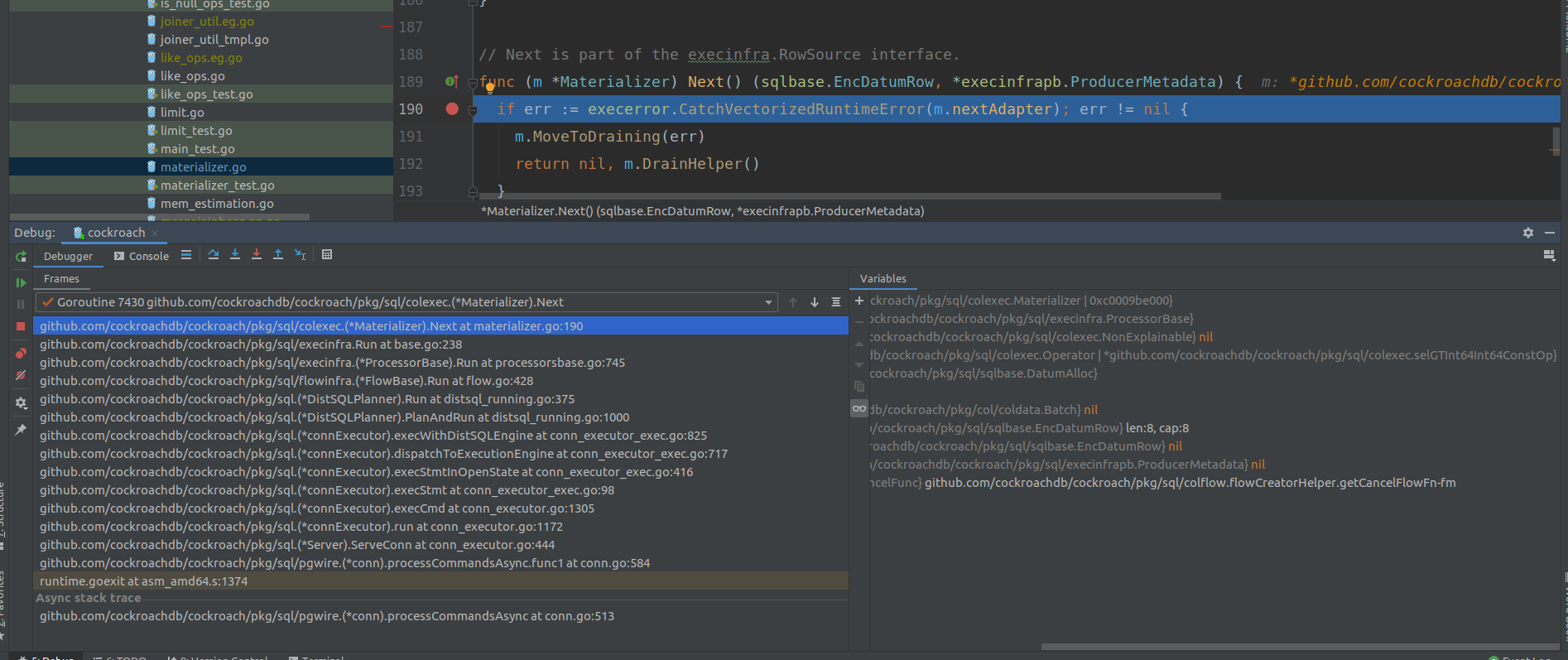Collapse the Next function fold at line 189
1568x660 pixels.
pyautogui.click(x=474, y=82)
